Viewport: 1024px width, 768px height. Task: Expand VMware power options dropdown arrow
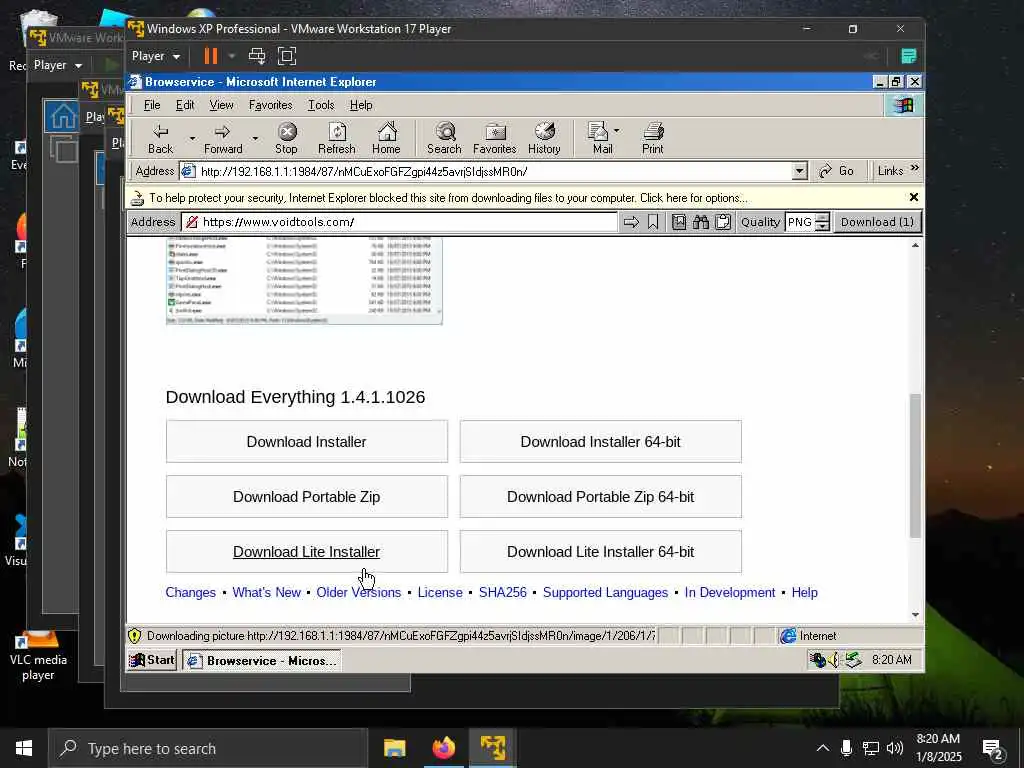(x=231, y=56)
